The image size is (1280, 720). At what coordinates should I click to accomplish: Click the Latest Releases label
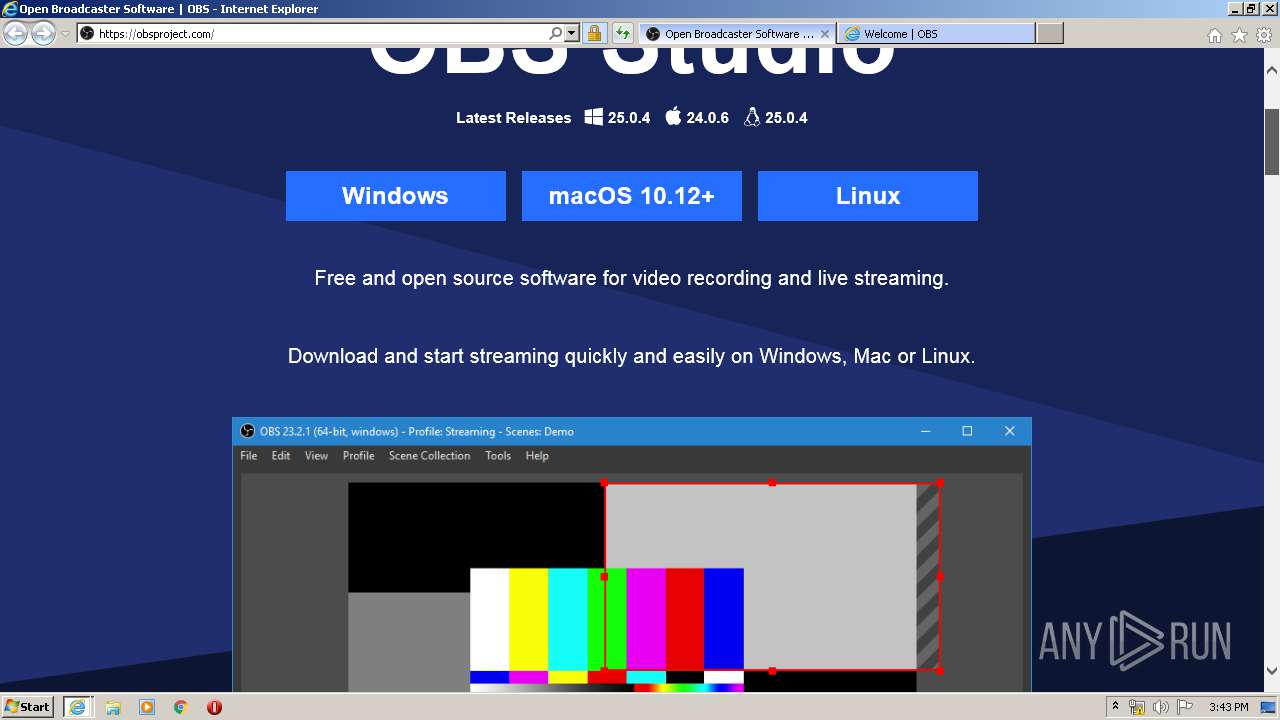tap(514, 118)
